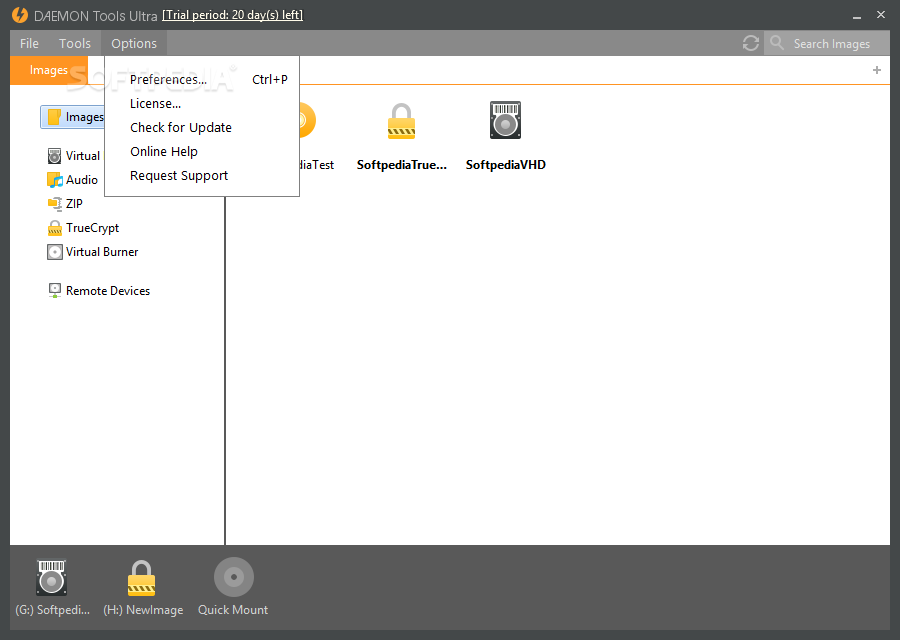The width and height of the screenshot is (900, 640).
Task: Switch to the Images tab
Action: point(49,70)
